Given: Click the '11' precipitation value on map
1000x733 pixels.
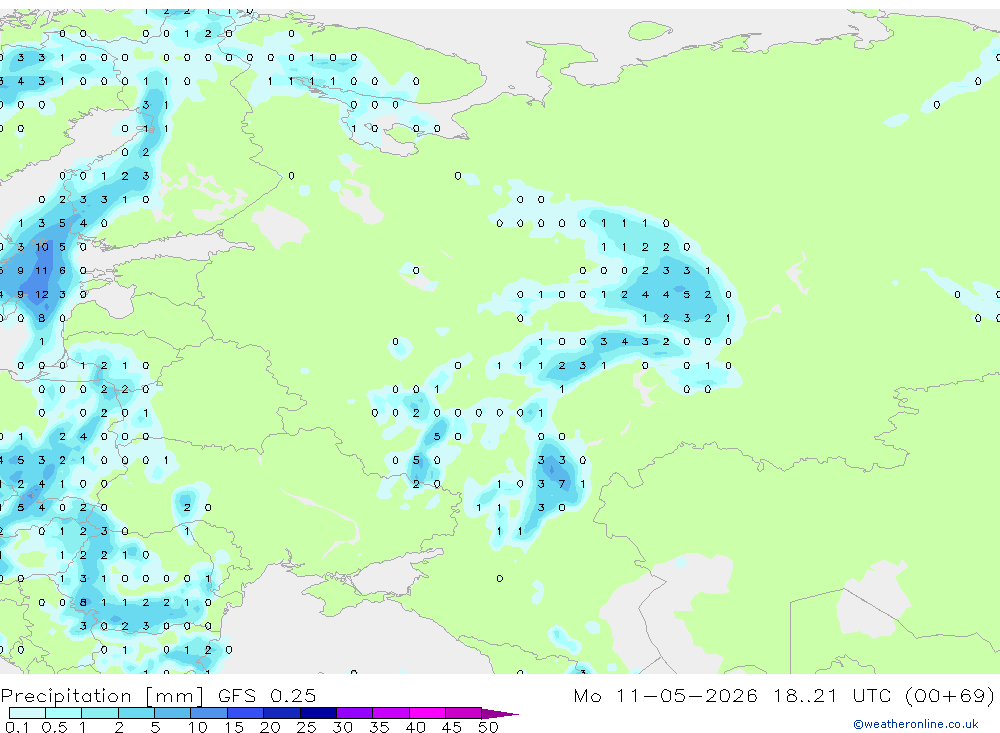Looking at the screenshot, I should pyautogui.click(x=41, y=270).
